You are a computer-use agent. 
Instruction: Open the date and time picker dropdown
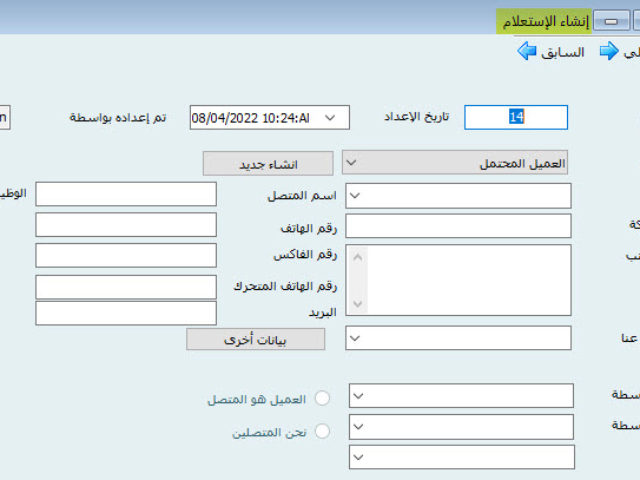331,118
